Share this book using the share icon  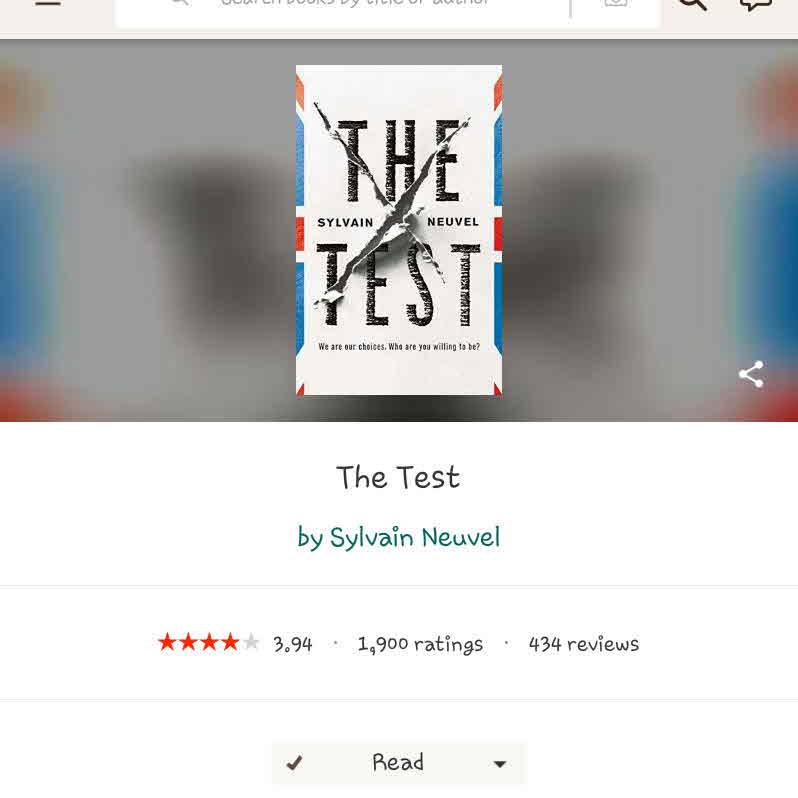pyautogui.click(x=751, y=375)
